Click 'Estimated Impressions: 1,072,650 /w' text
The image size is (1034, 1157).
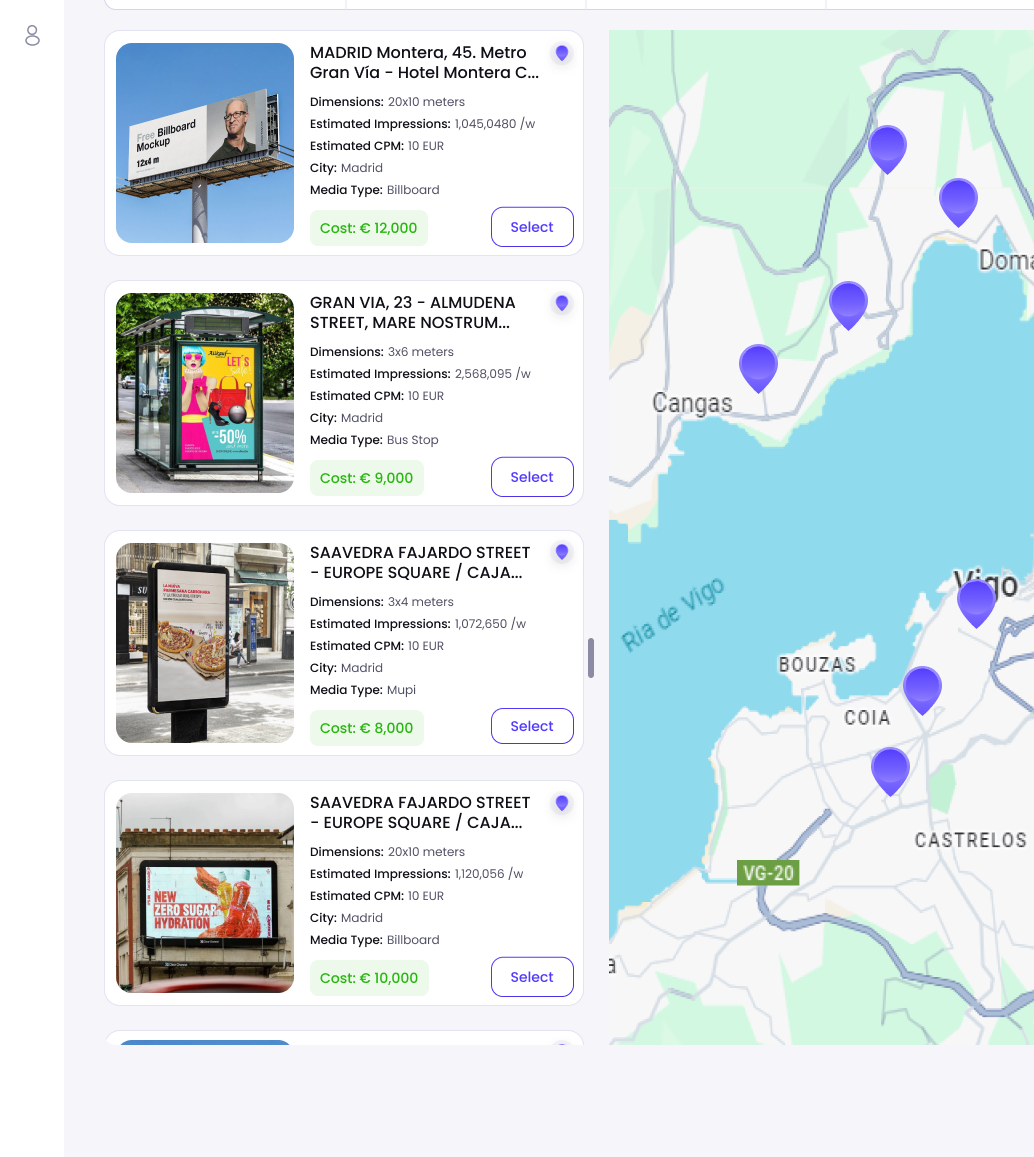418,624
